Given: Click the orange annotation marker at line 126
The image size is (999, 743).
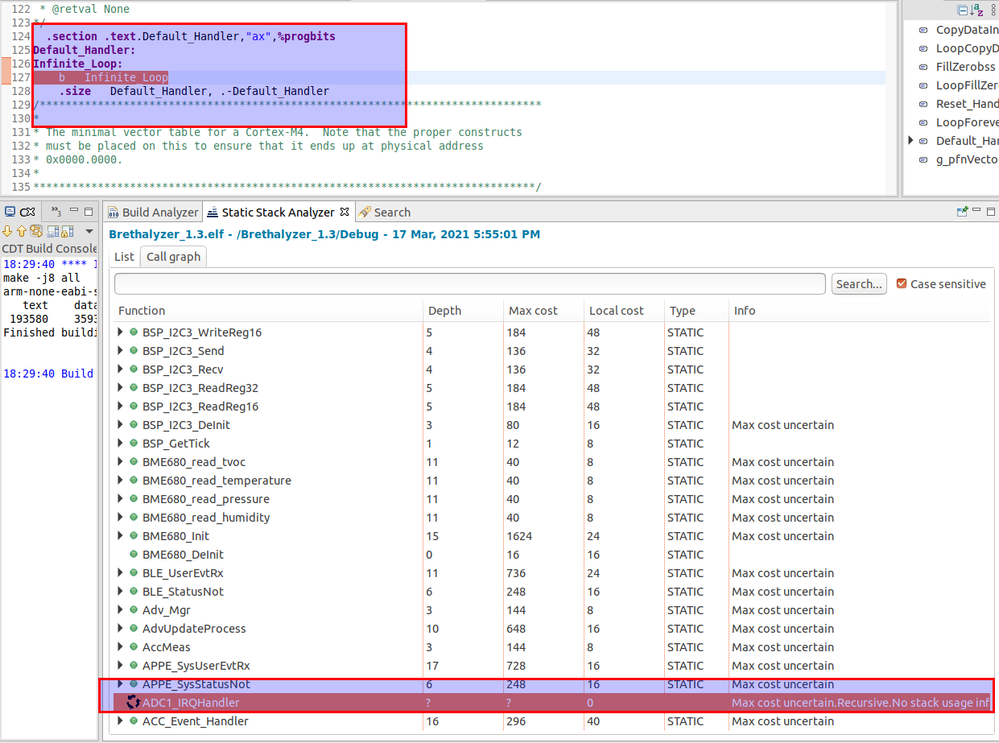Looking at the screenshot, I should click(x=6, y=70).
